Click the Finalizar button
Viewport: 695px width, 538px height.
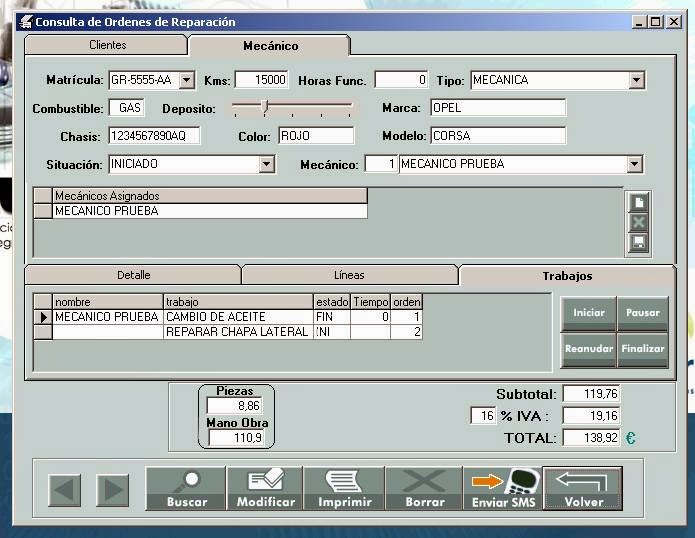click(643, 350)
